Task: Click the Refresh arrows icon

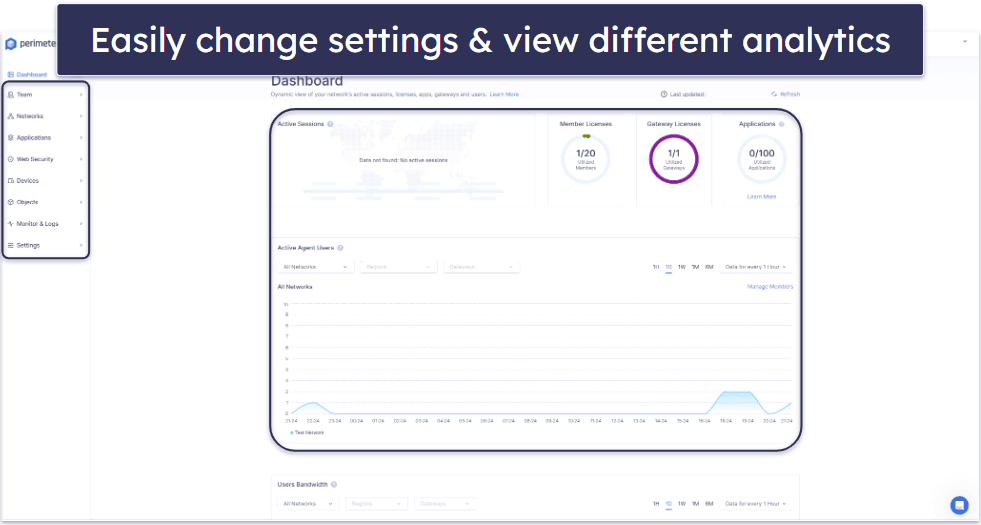Action: click(774, 94)
